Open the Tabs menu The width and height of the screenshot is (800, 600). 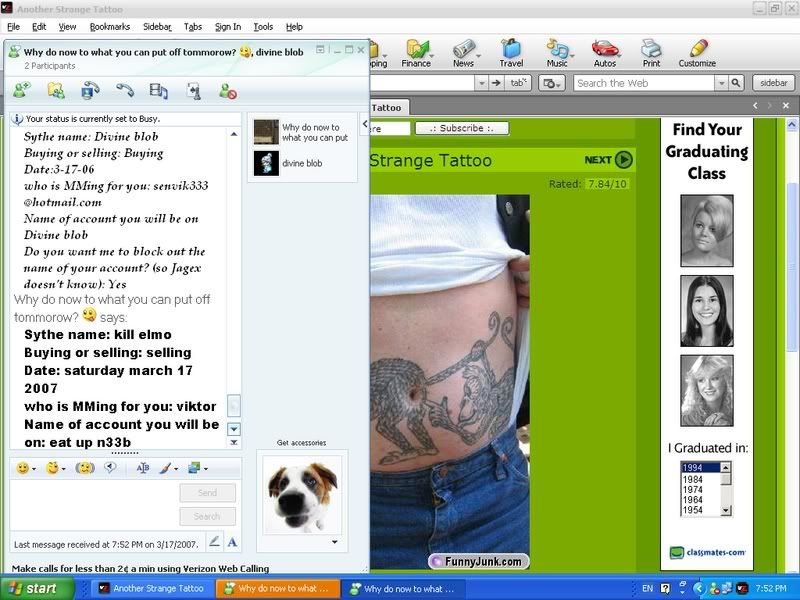point(193,27)
